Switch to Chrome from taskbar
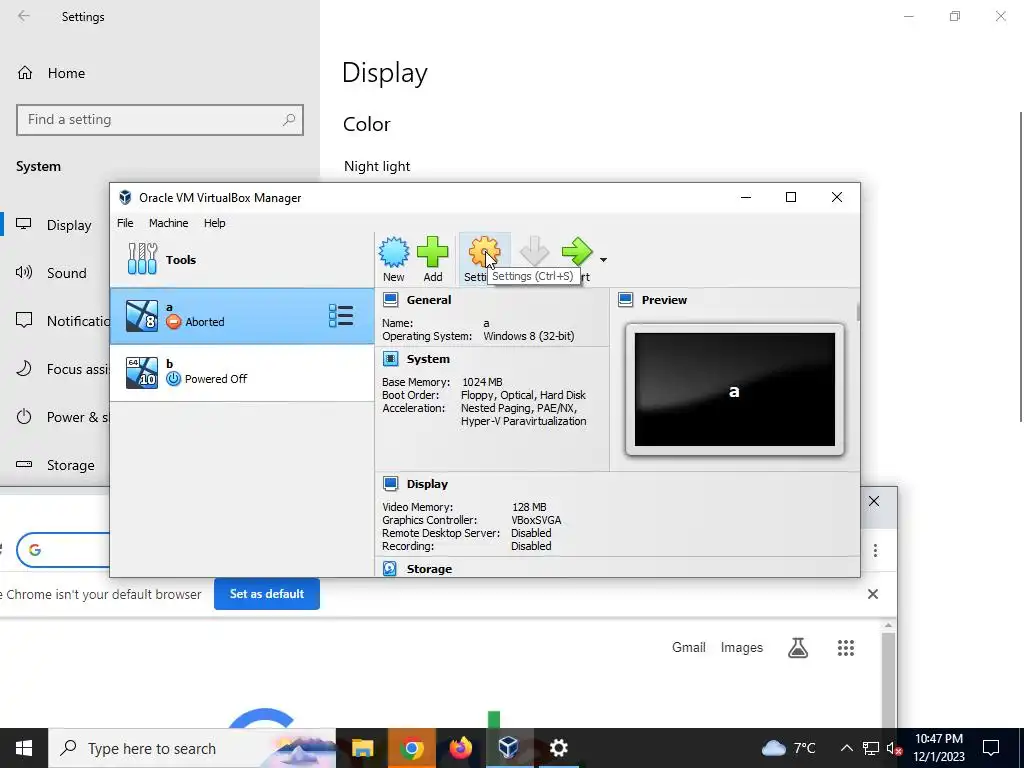Image resolution: width=1024 pixels, height=768 pixels. click(x=411, y=748)
